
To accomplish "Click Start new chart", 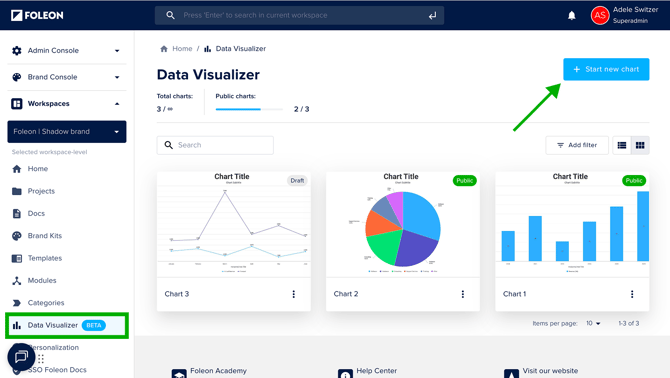I will (606, 69).
